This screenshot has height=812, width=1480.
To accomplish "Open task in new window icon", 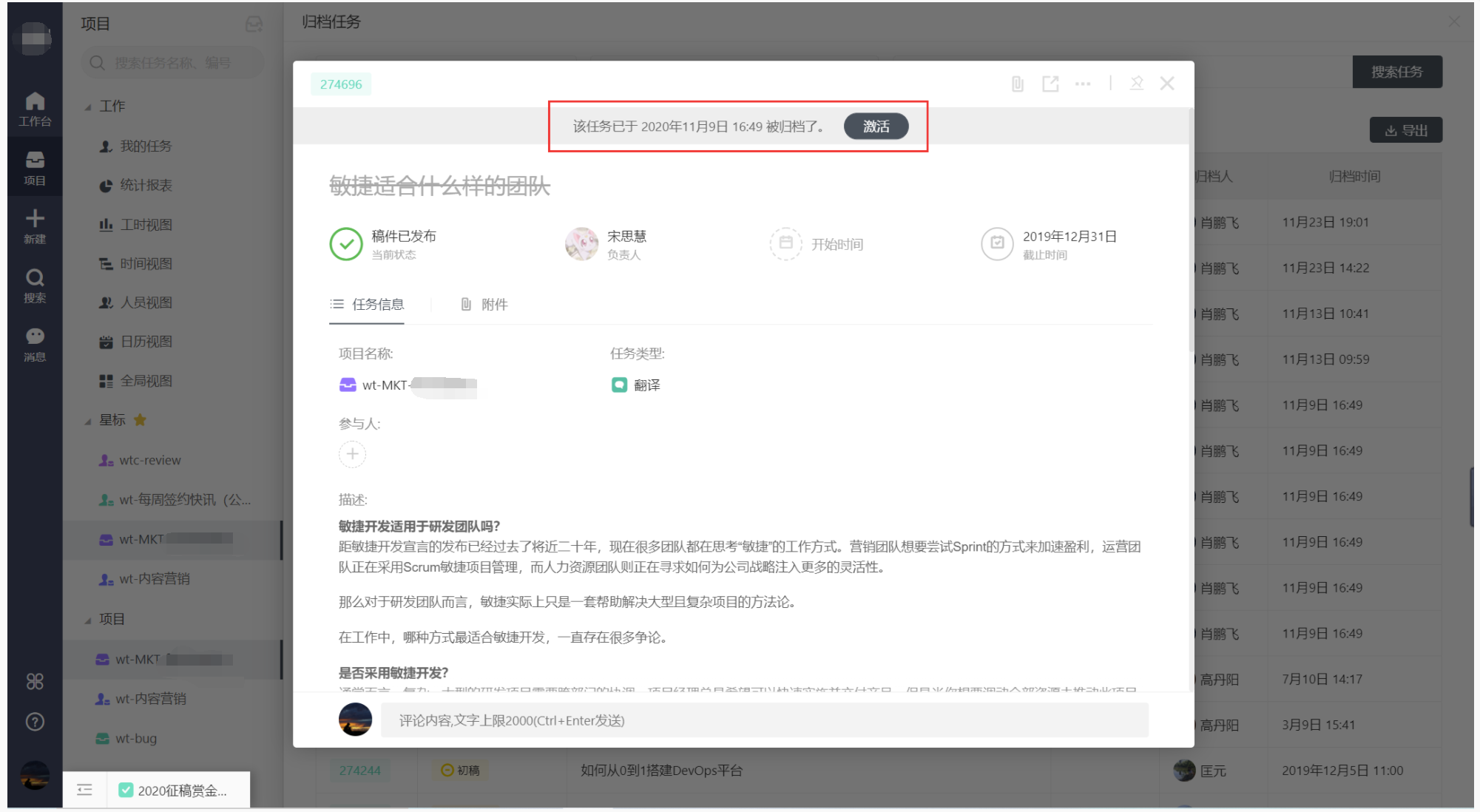I will tap(1050, 84).
